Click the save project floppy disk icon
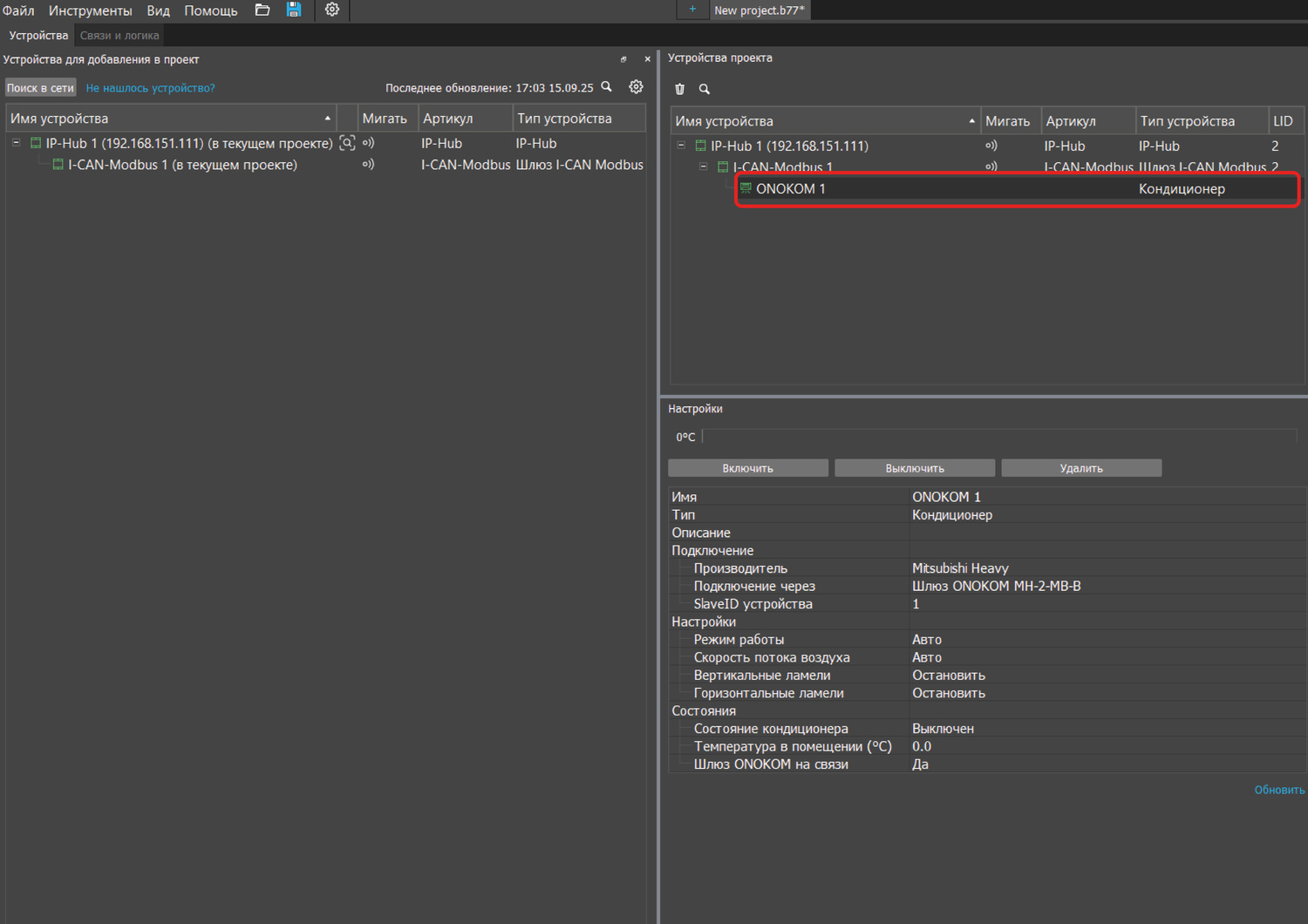Image resolution: width=1308 pixels, height=924 pixels. (x=294, y=10)
